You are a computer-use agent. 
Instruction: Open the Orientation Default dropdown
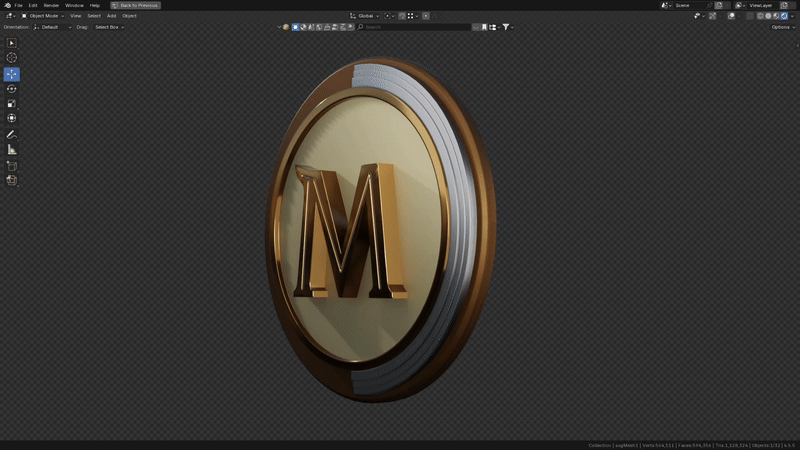click(x=52, y=27)
